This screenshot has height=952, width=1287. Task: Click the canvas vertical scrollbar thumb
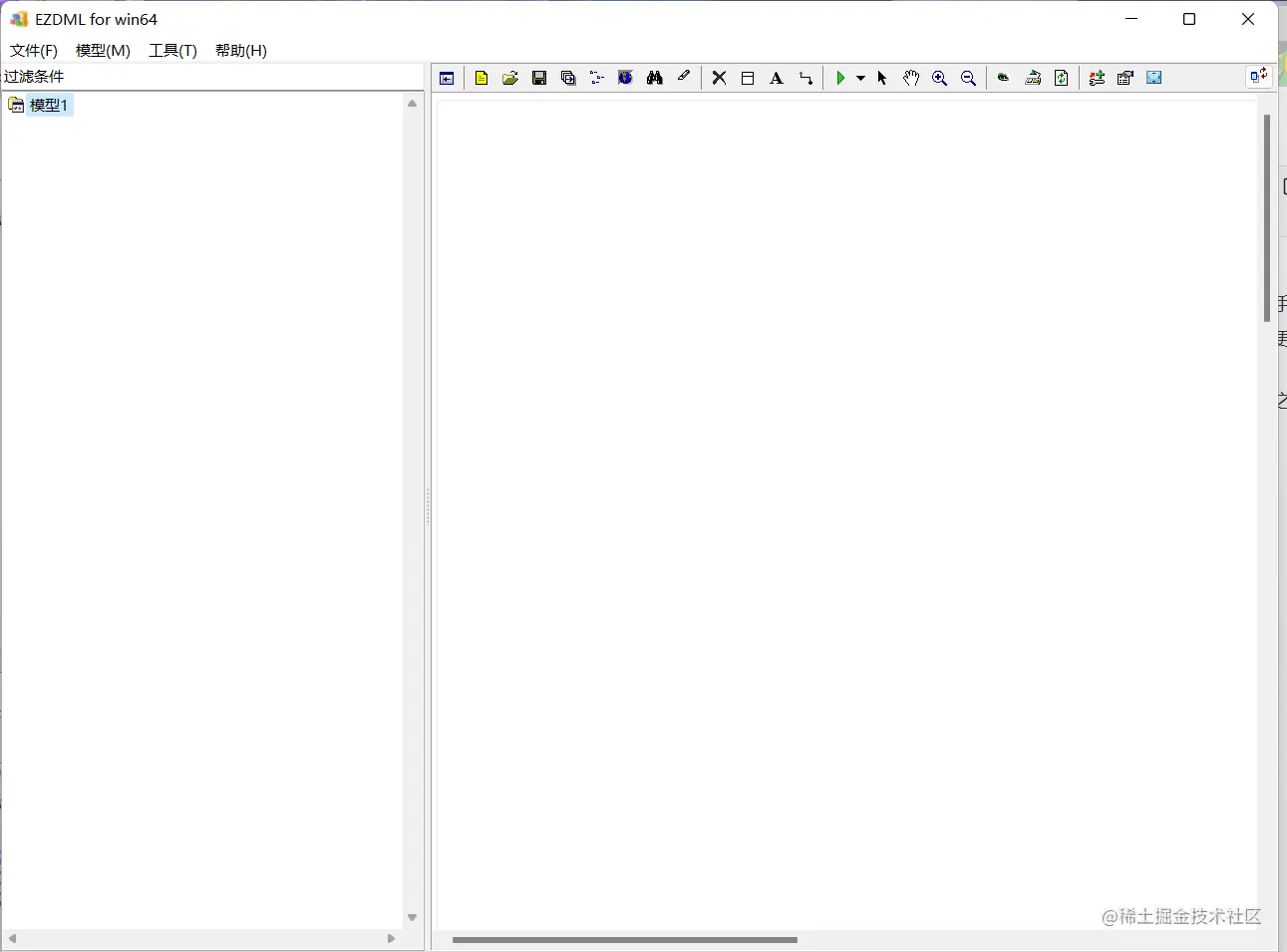(1267, 218)
